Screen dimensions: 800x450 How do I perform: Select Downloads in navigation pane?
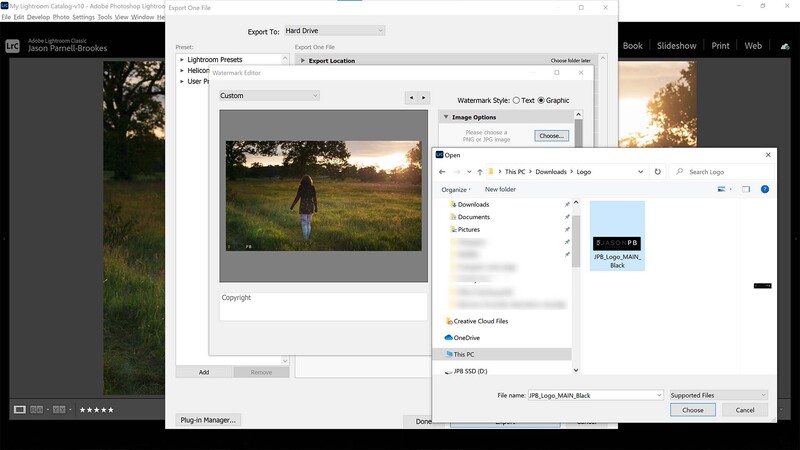[x=473, y=205]
